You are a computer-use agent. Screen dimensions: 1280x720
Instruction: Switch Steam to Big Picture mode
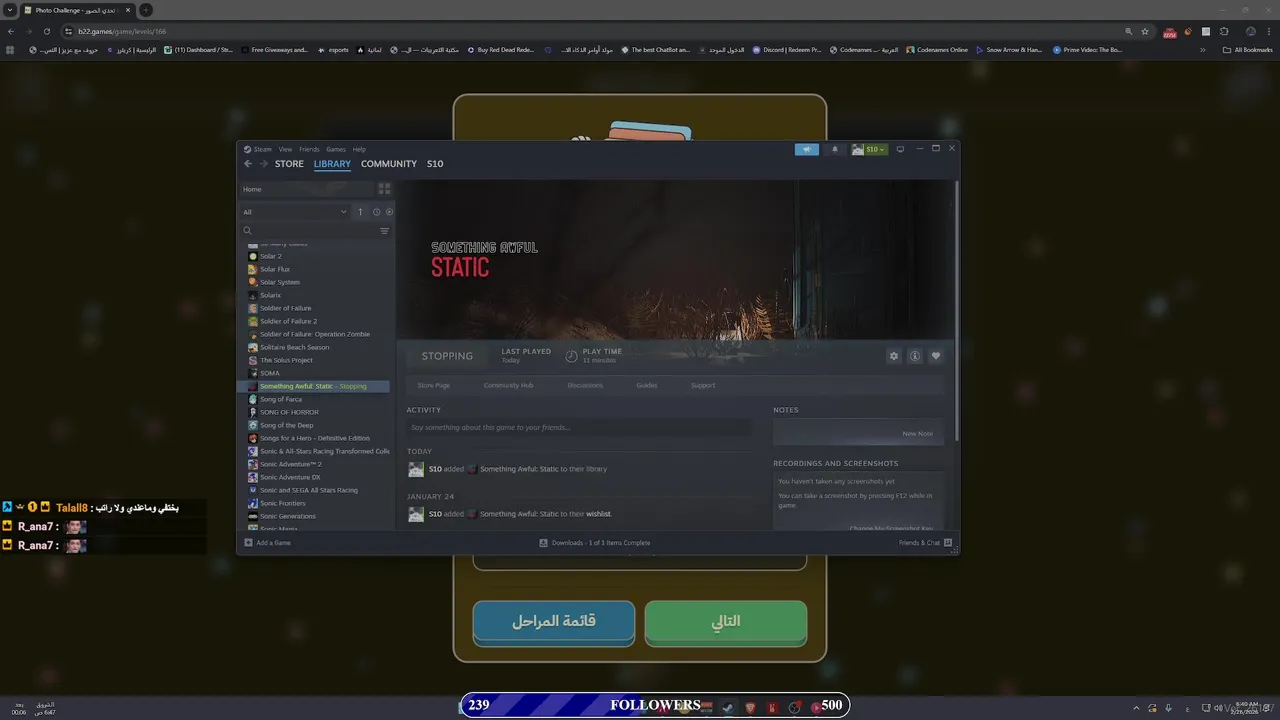(x=900, y=149)
